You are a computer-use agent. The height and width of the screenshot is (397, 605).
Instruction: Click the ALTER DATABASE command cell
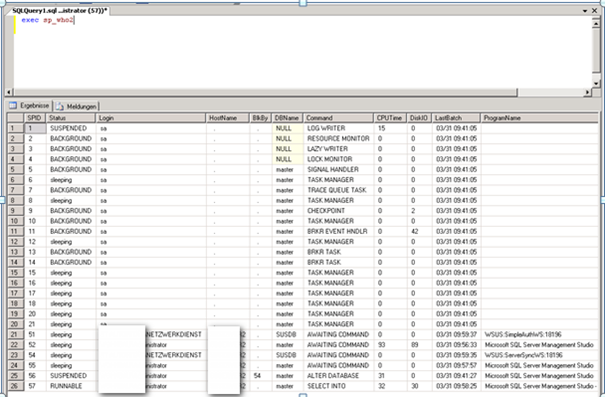point(338,376)
